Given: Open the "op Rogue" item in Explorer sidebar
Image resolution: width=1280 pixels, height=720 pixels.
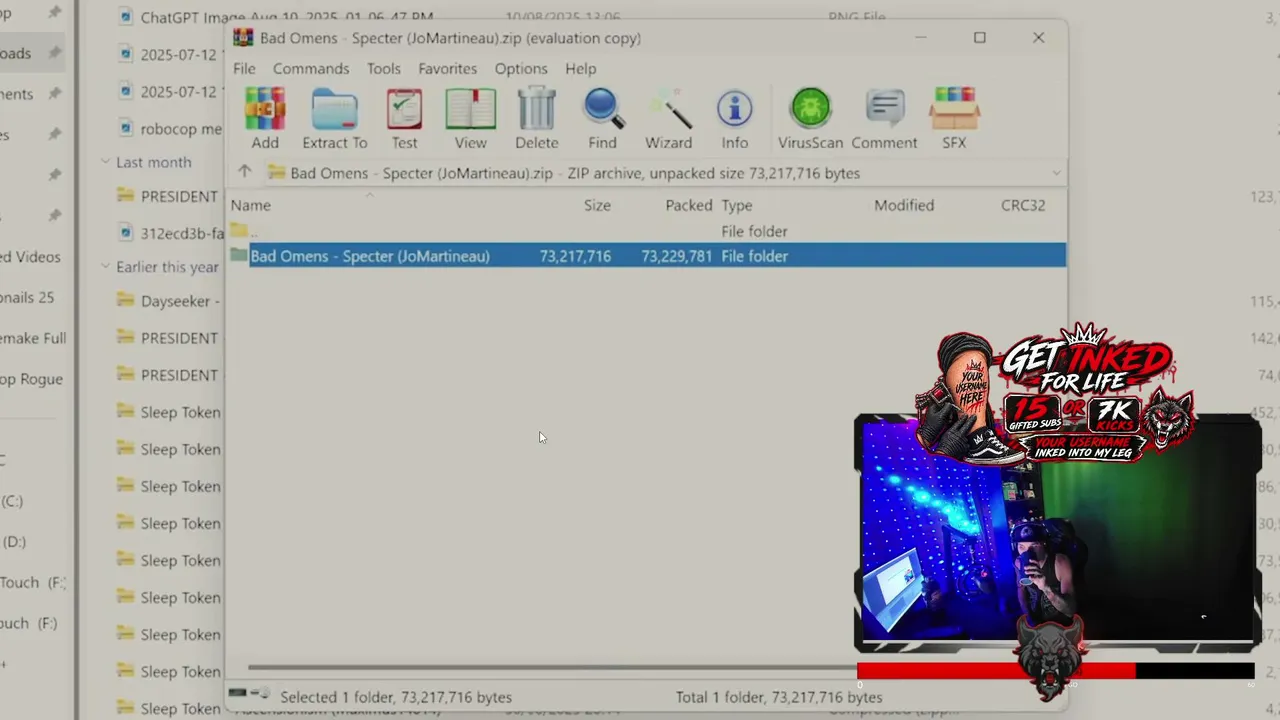Looking at the screenshot, I should pyautogui.click(x=32, y=379).
